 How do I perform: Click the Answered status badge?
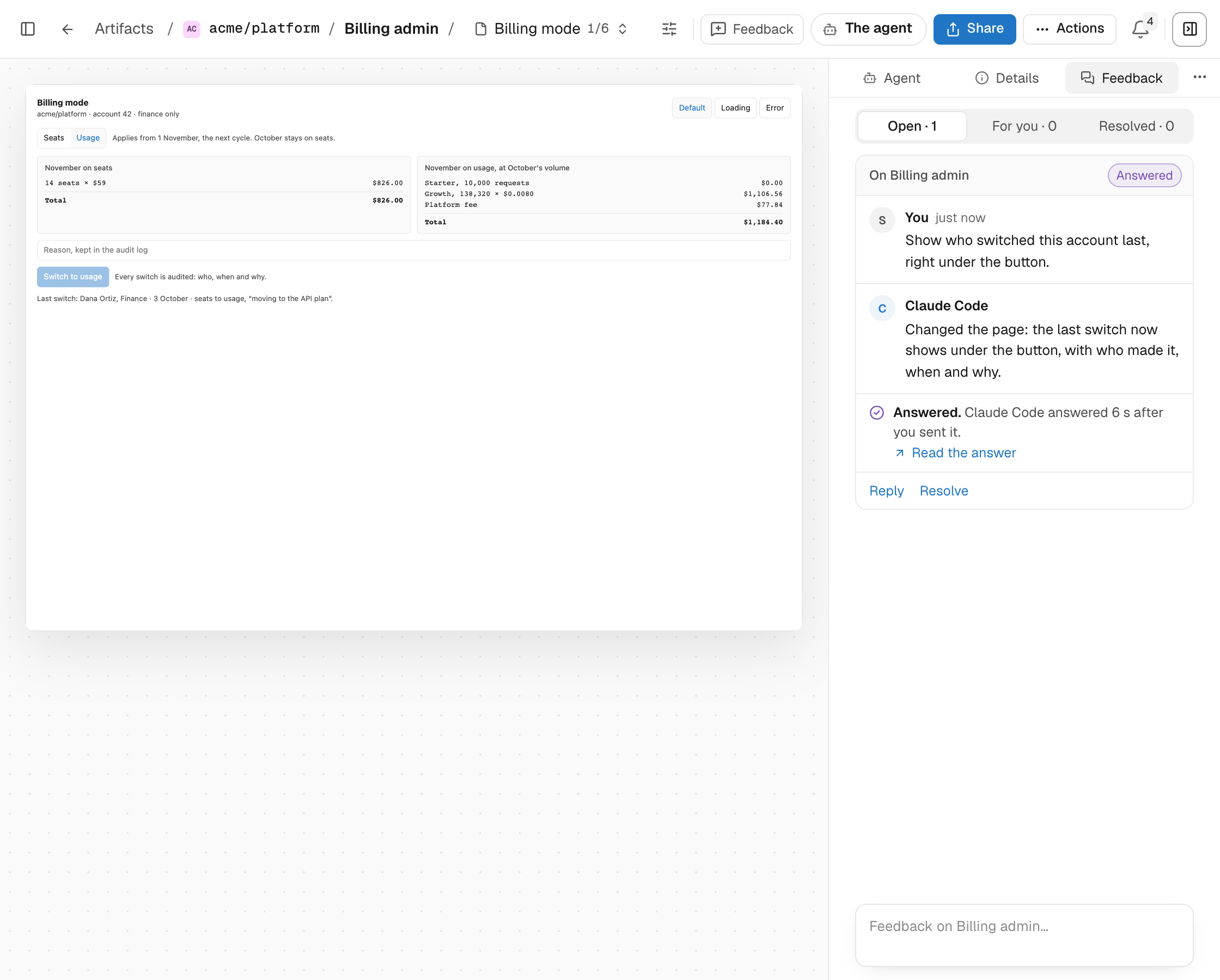click(1144, 175)
